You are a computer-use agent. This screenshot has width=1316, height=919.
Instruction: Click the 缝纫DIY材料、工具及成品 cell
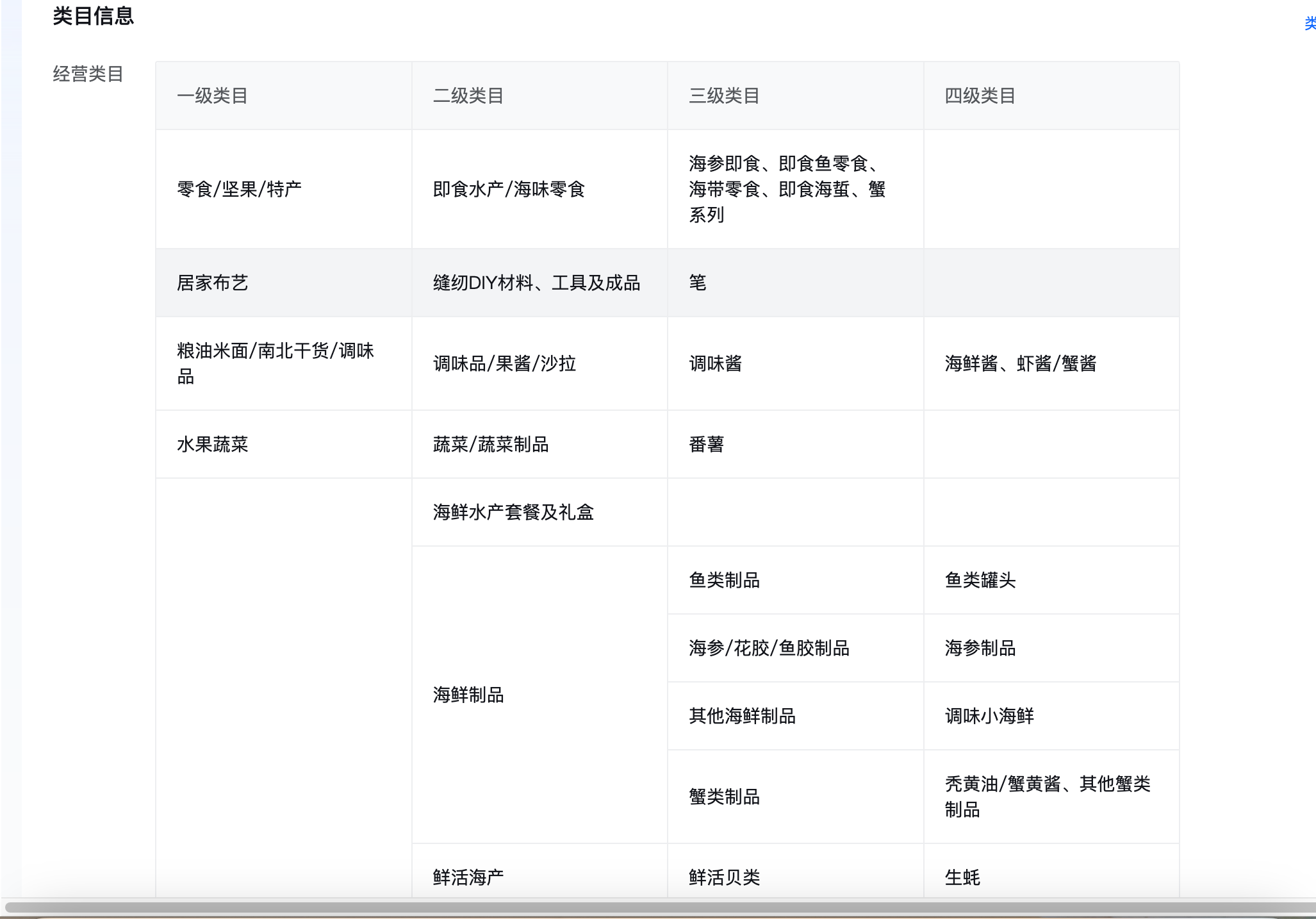pos(536,283)
